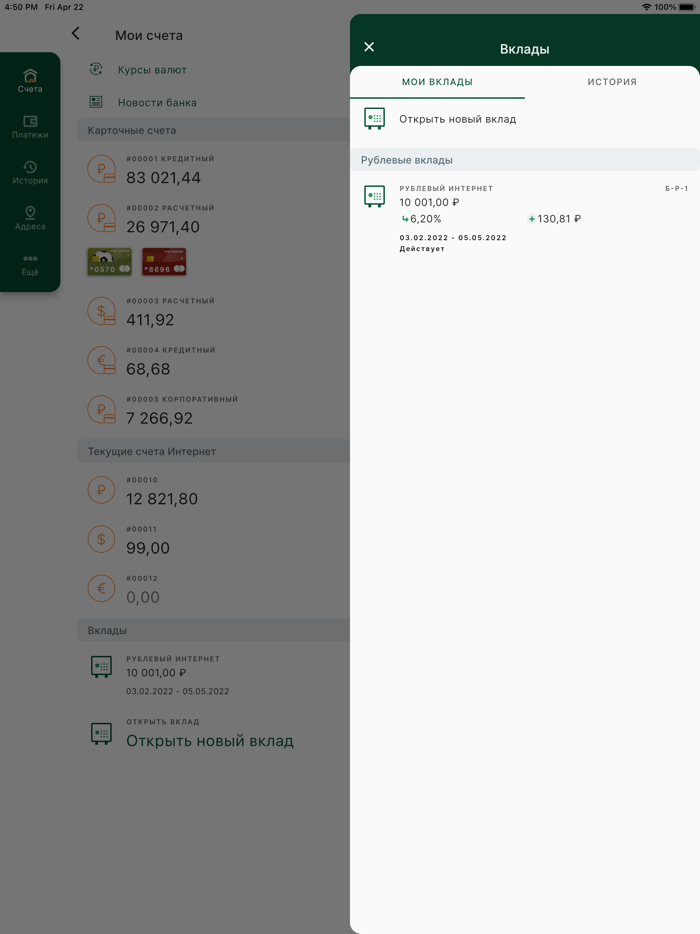Tap dollar coin icon of account #00011
The height and width of the screenshot is (934, 700).
click(x=101, y=540)
